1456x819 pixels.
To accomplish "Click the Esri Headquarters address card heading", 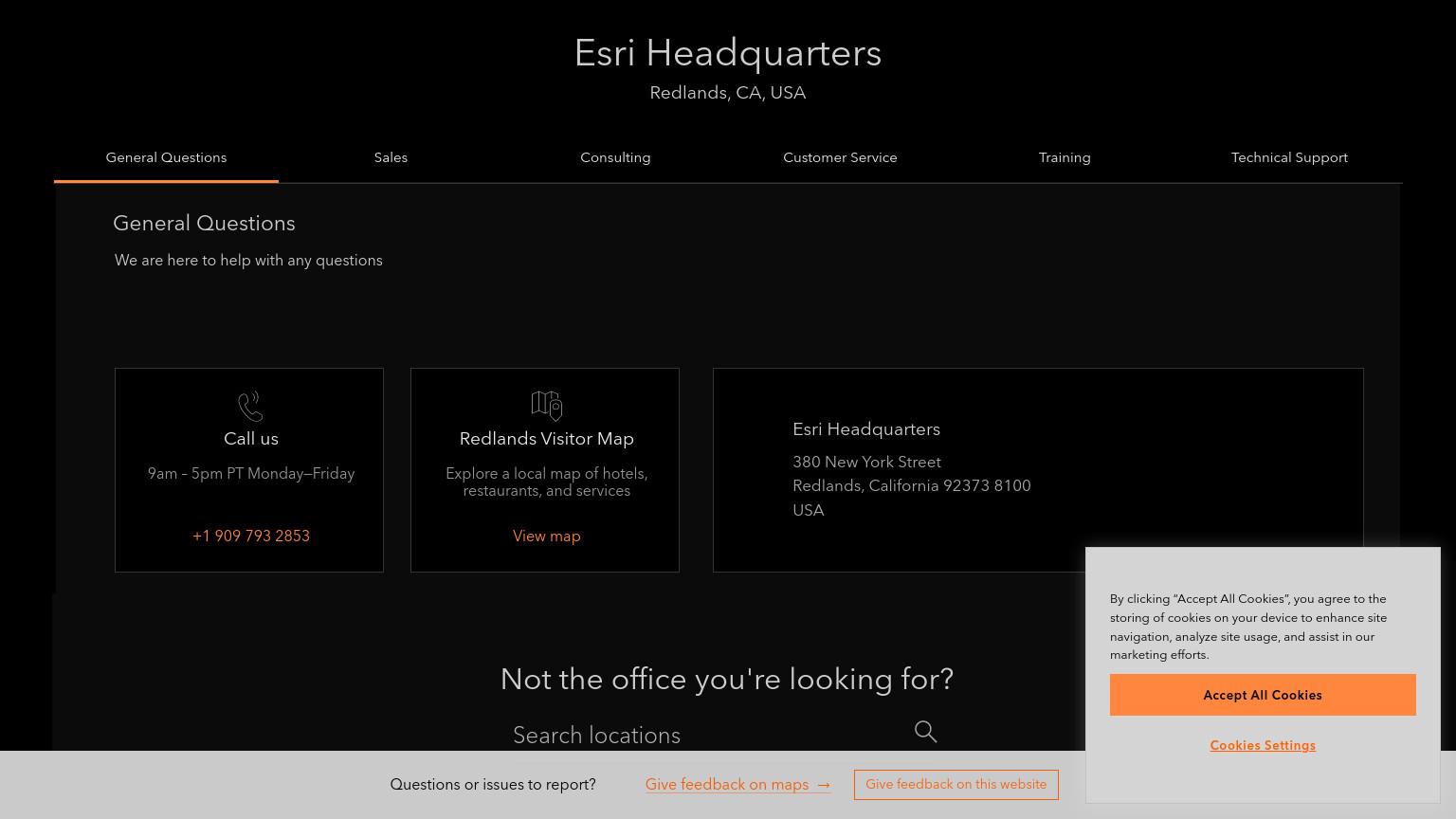I will [866, 429].
